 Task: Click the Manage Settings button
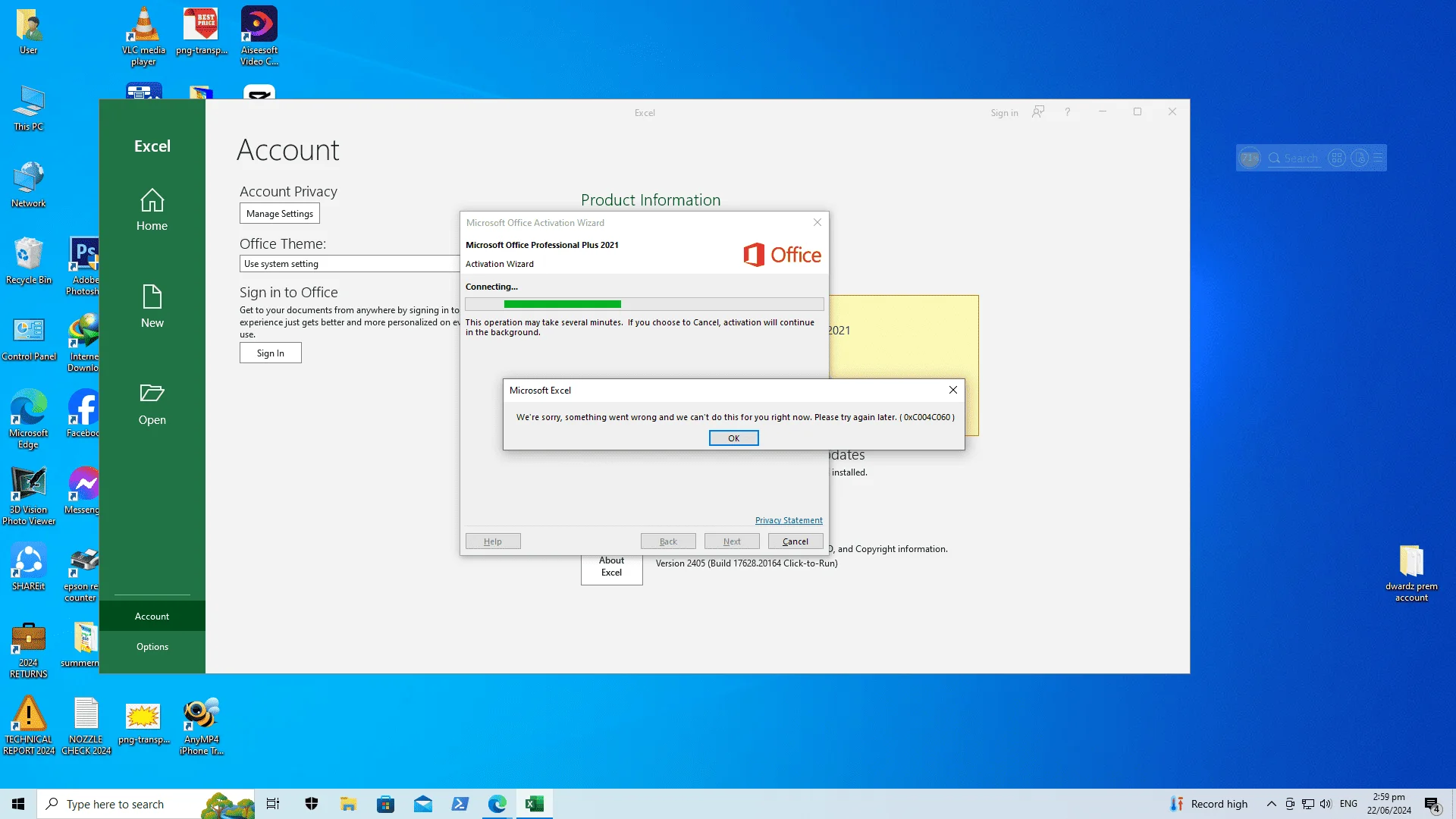pyautogui.click(x=280, y=214)
